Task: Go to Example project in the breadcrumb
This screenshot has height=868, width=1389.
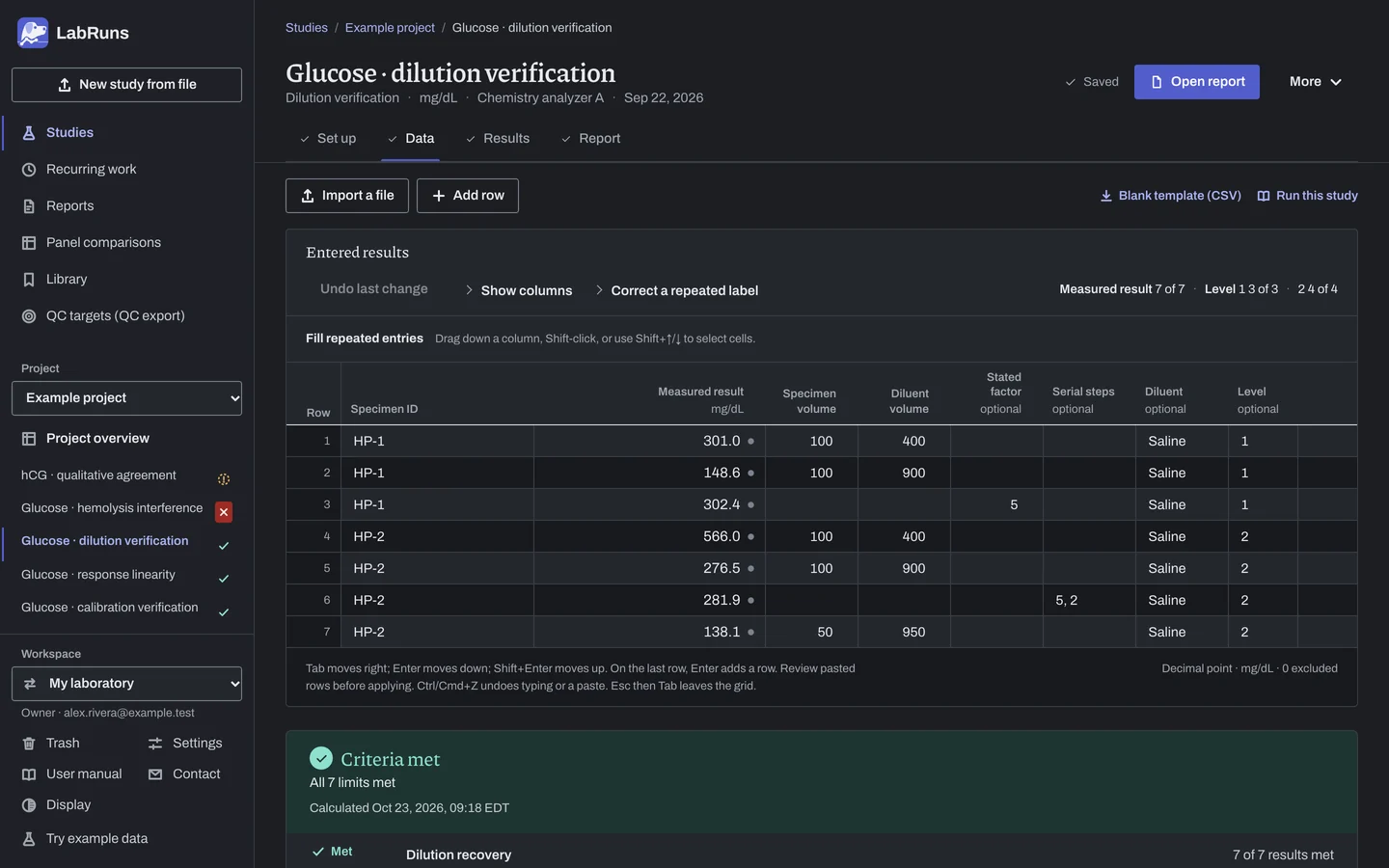Action: coord(390,28)
